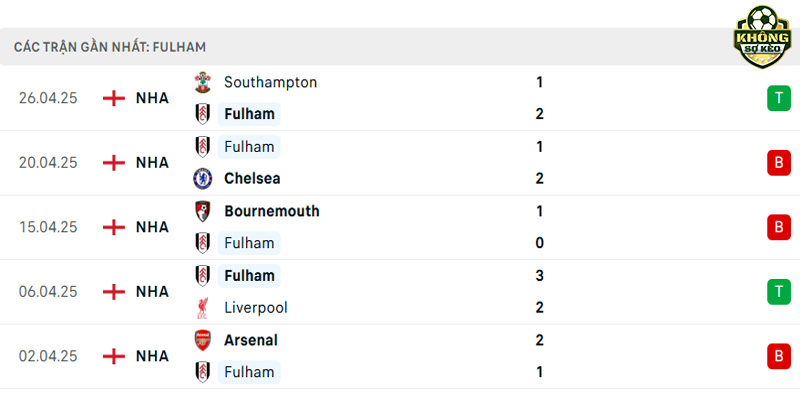The width and height of the screenshot is (800, 400).
Task: Click red B badge for Bournemouth match
Action: coord(779,227)
